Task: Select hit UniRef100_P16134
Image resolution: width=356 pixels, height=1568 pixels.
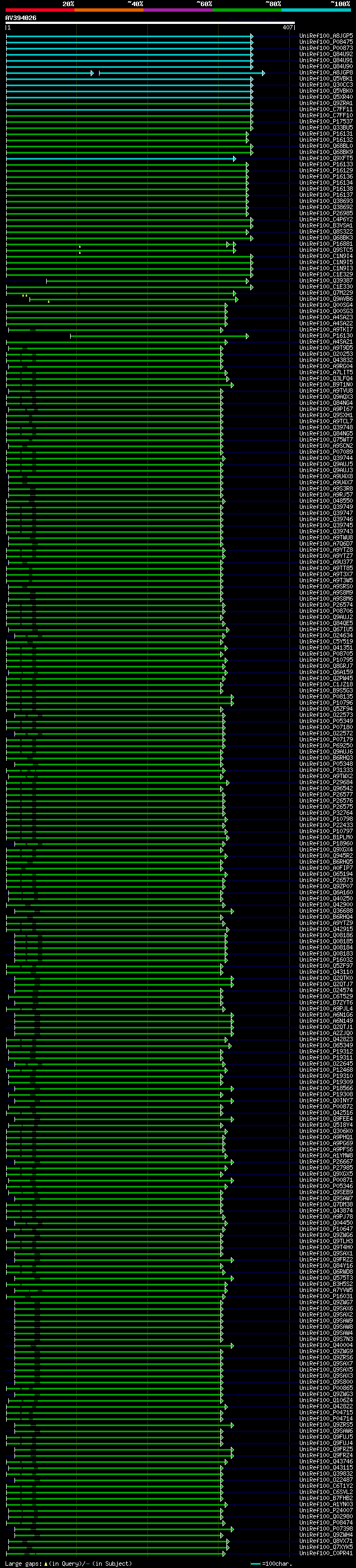Action: 326,182
